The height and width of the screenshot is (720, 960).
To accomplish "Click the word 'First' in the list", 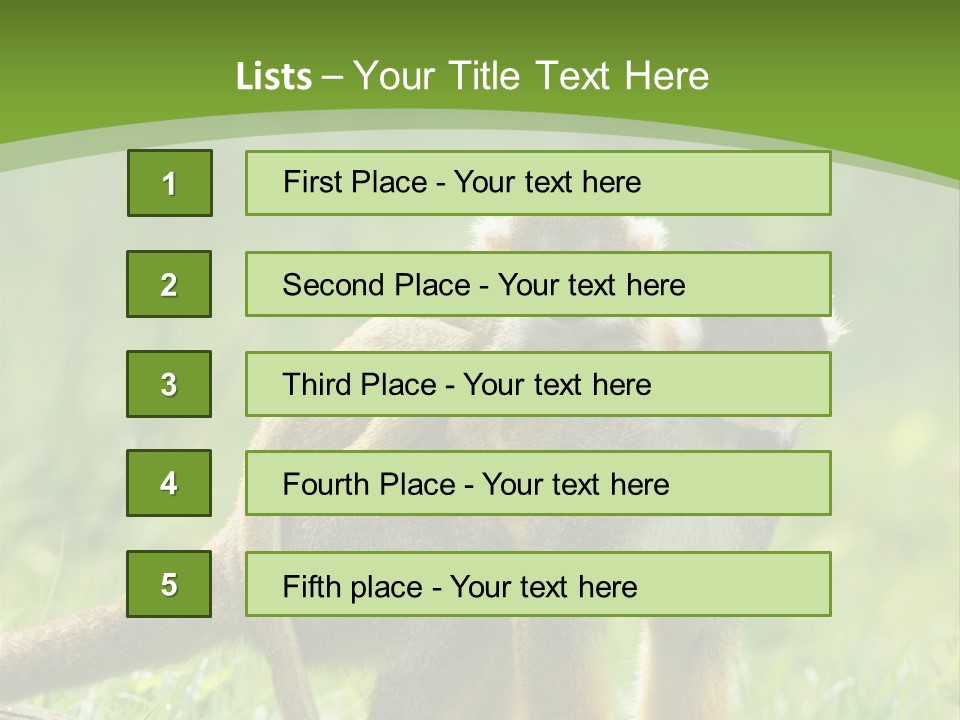I will coord(312,182).
